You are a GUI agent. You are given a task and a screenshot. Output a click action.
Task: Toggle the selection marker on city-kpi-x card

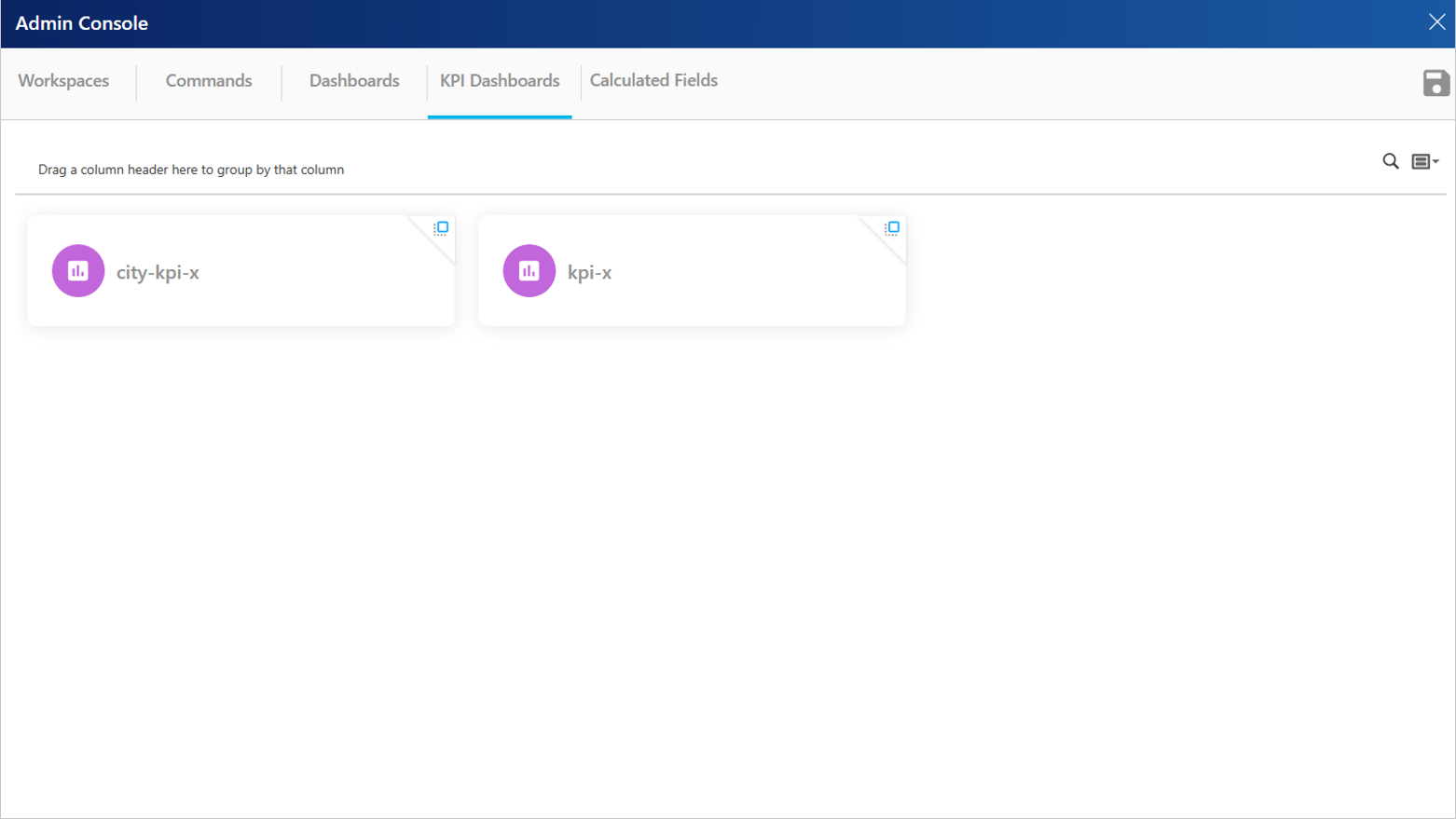pyautogui.click(x=443, y=226)
